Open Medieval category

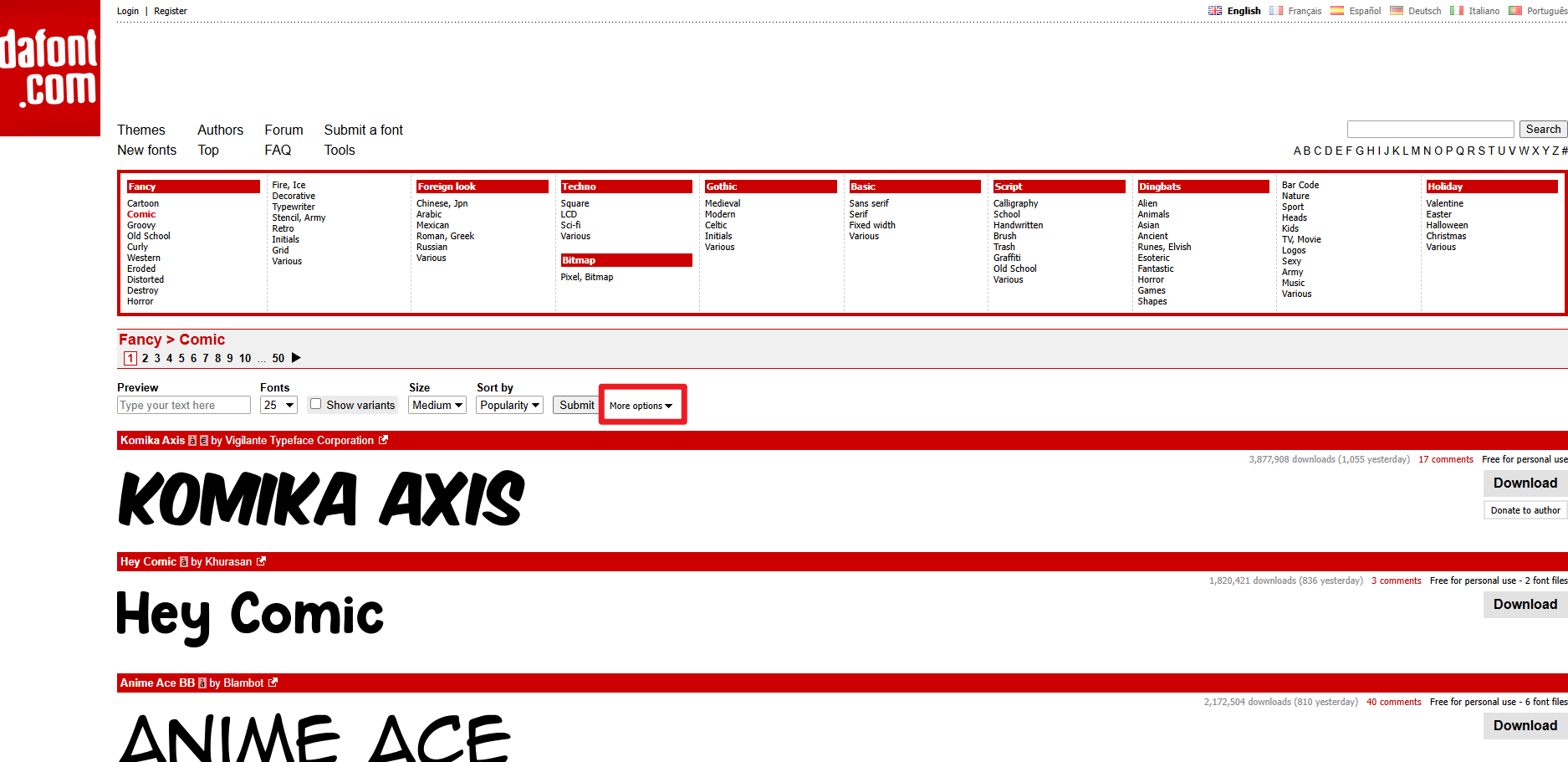click(x=723, y=203)
